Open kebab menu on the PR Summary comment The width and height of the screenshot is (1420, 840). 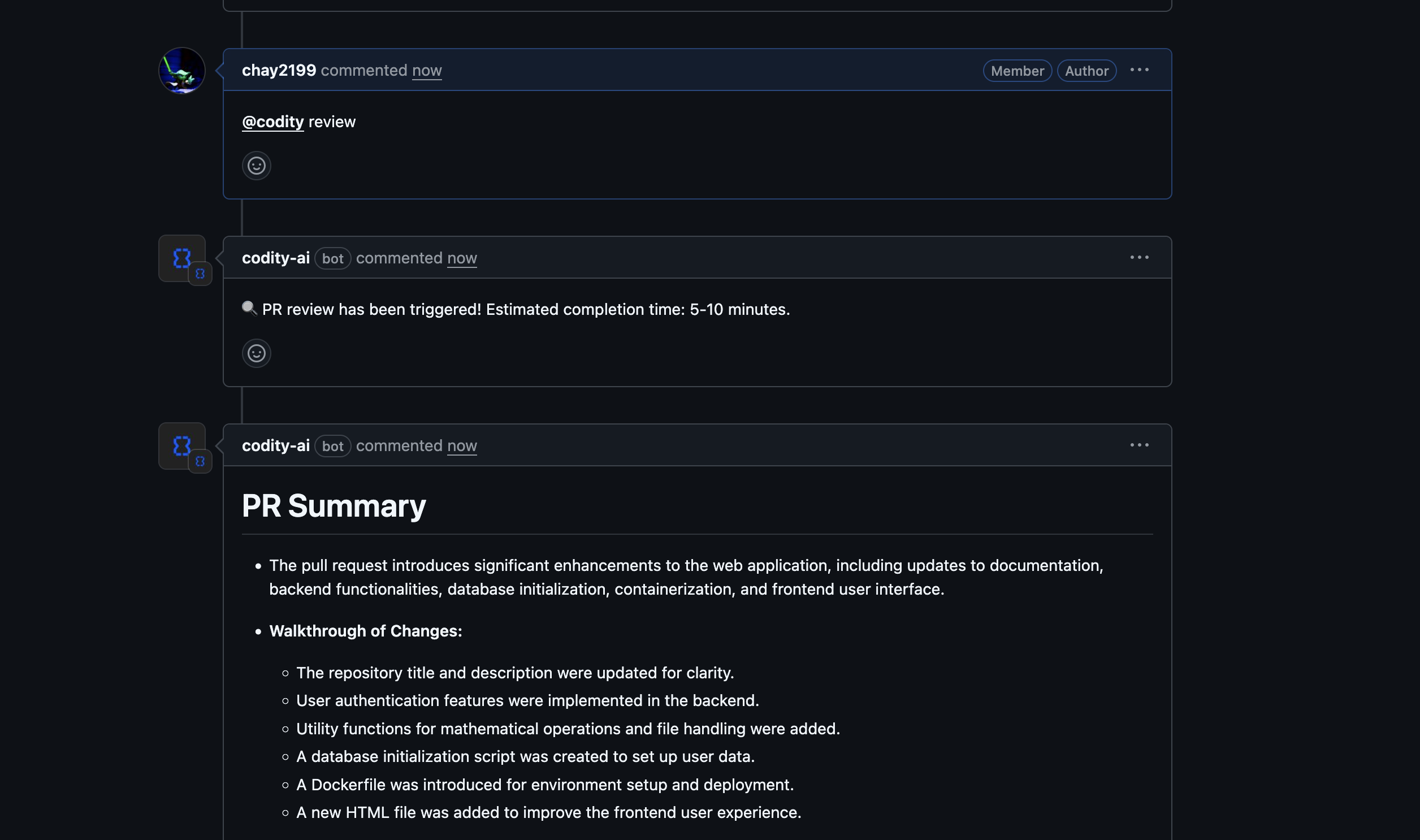tap(1138, 445)
